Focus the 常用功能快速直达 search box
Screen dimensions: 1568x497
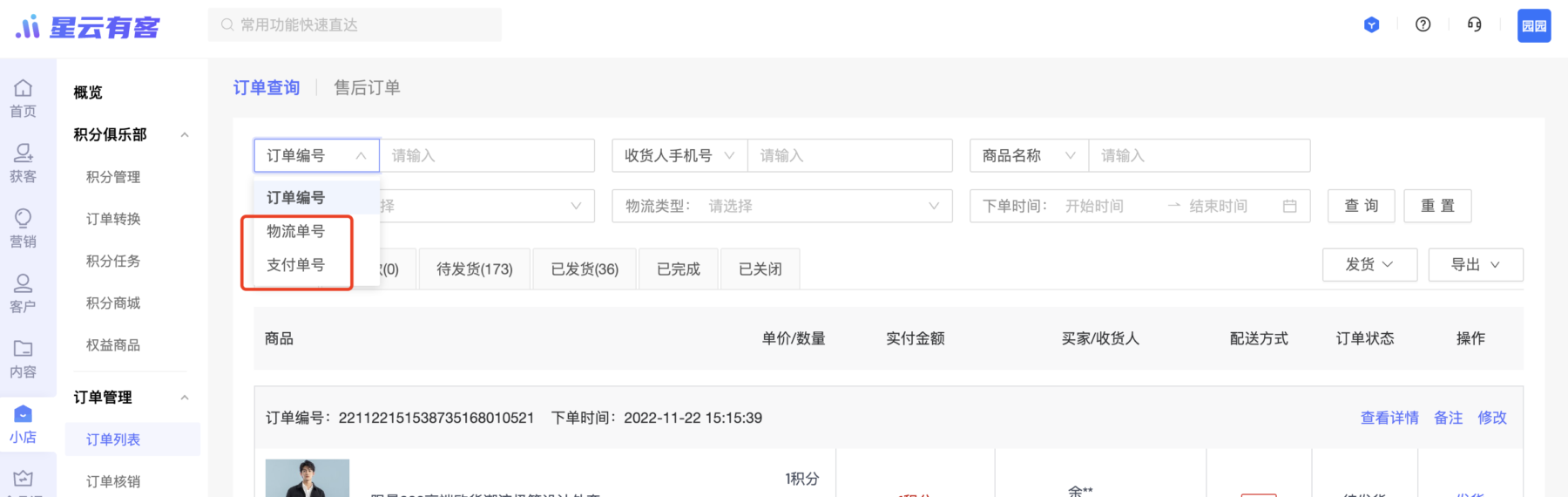(355, 24)
